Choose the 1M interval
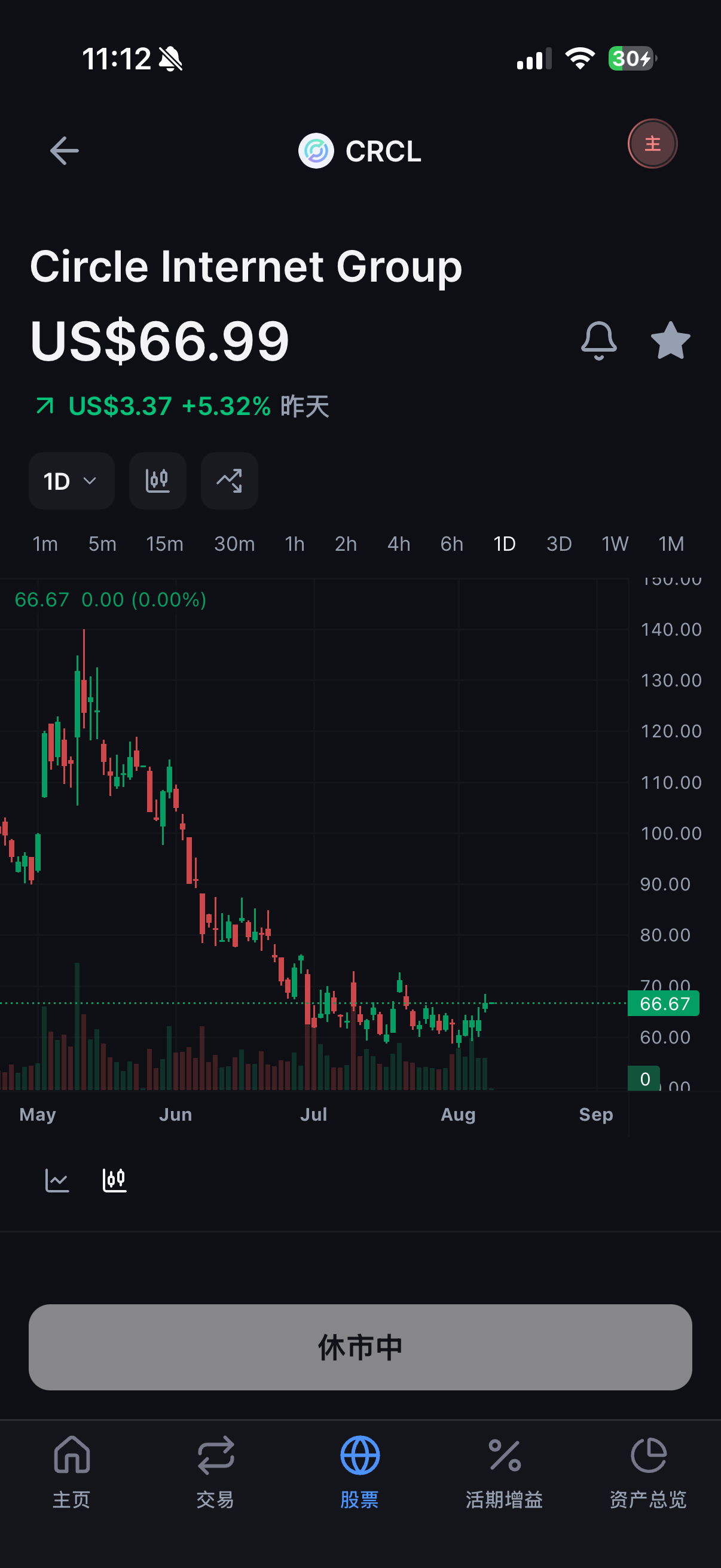721x1568 pixels. pos(671,544)
